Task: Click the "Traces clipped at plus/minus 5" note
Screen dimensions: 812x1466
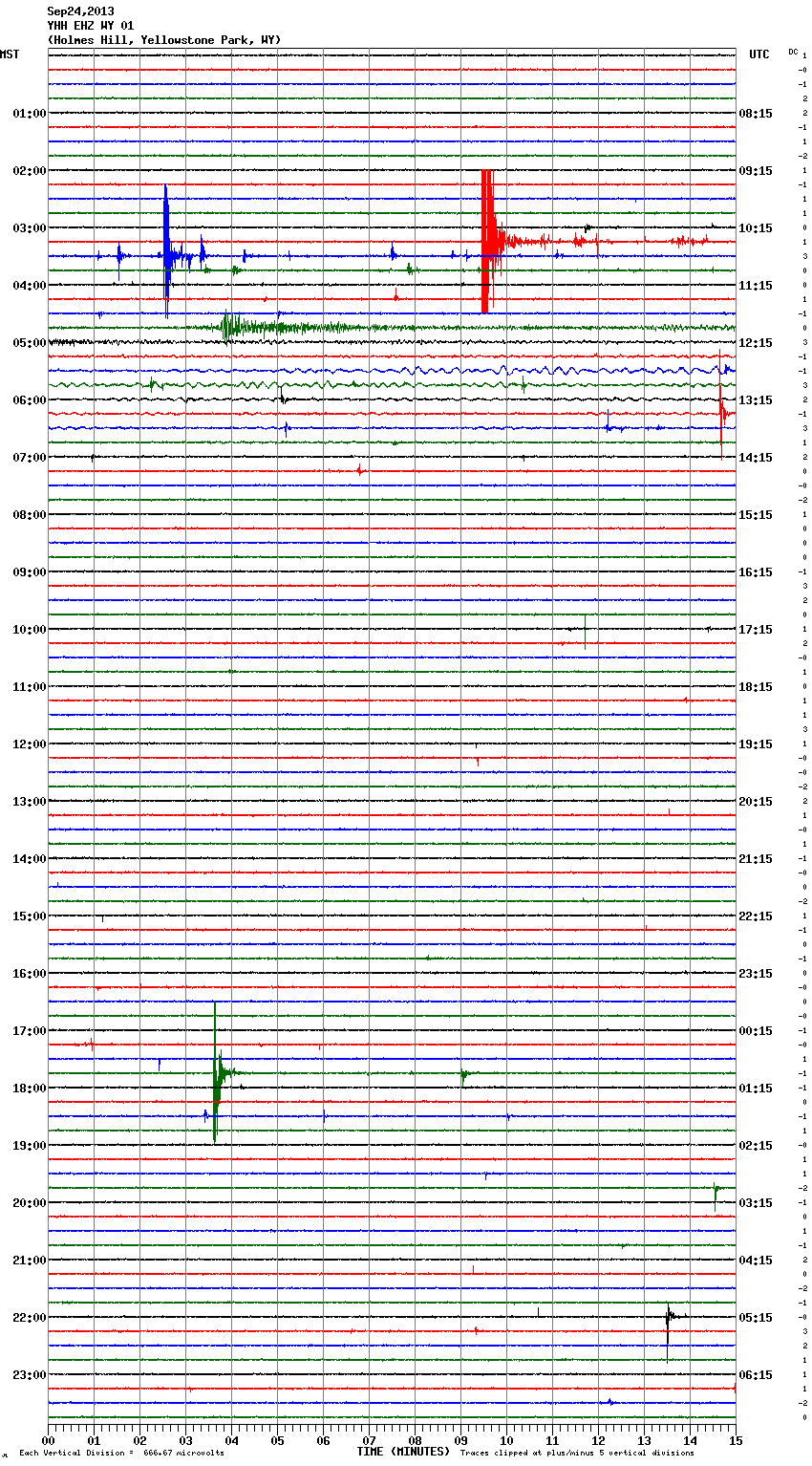Action: click(x=577, y=1454)
